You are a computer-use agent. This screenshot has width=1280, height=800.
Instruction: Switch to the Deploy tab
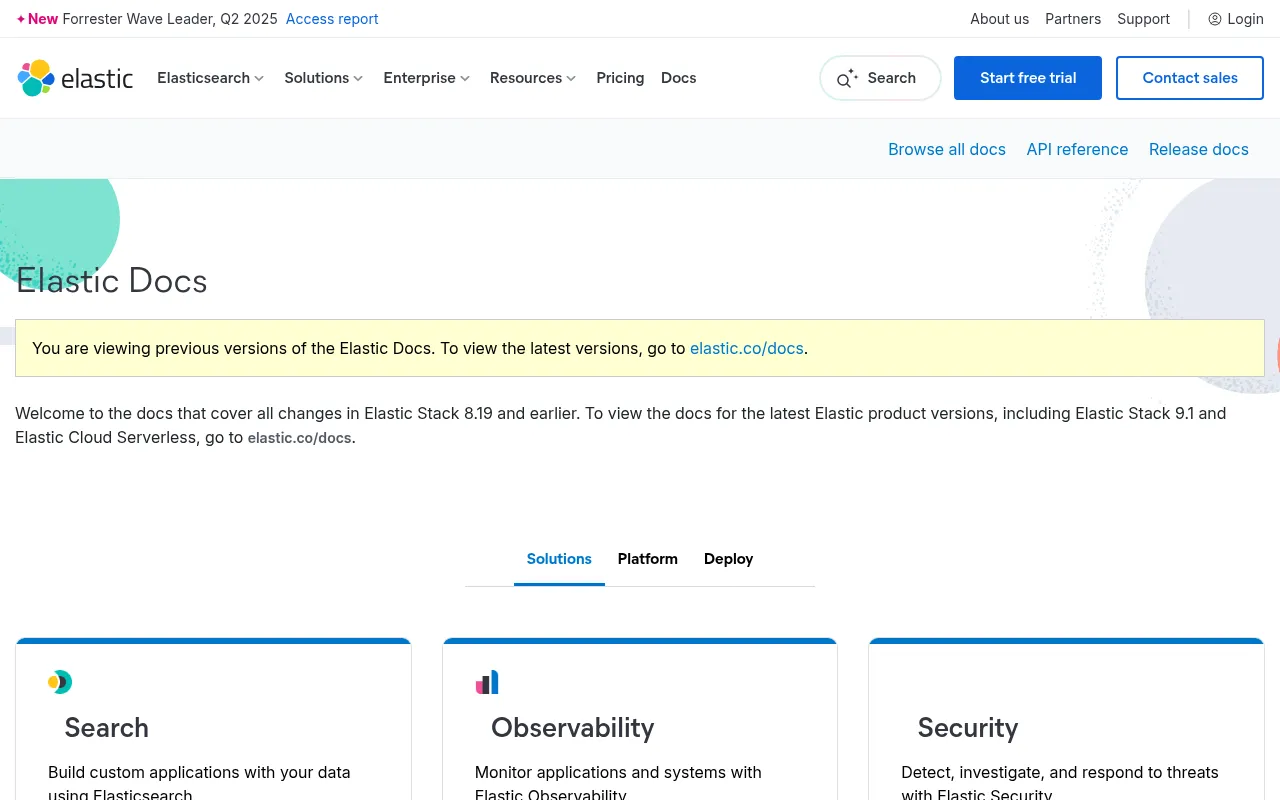pos(728,559)
